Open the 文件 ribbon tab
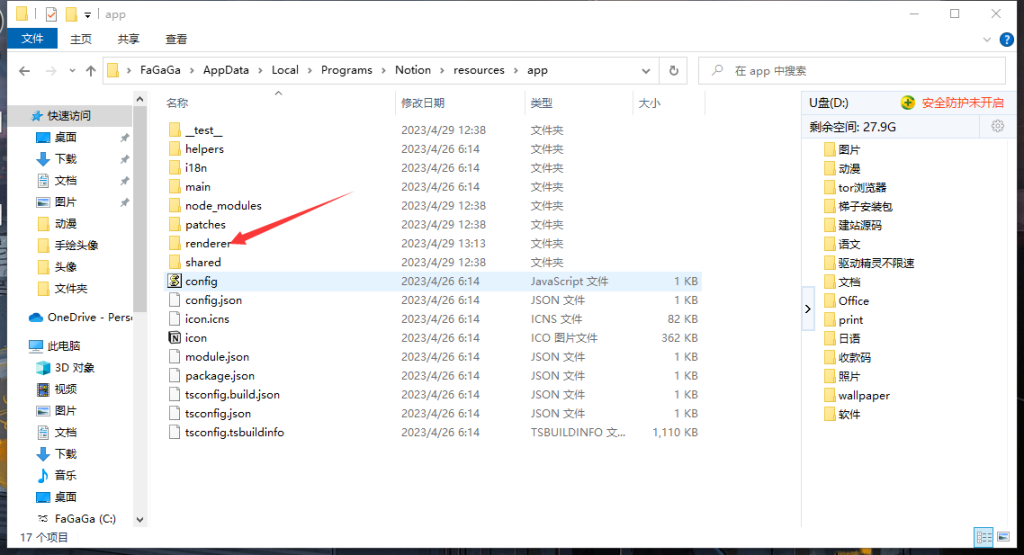1024x555 pixels. [33, 39]
